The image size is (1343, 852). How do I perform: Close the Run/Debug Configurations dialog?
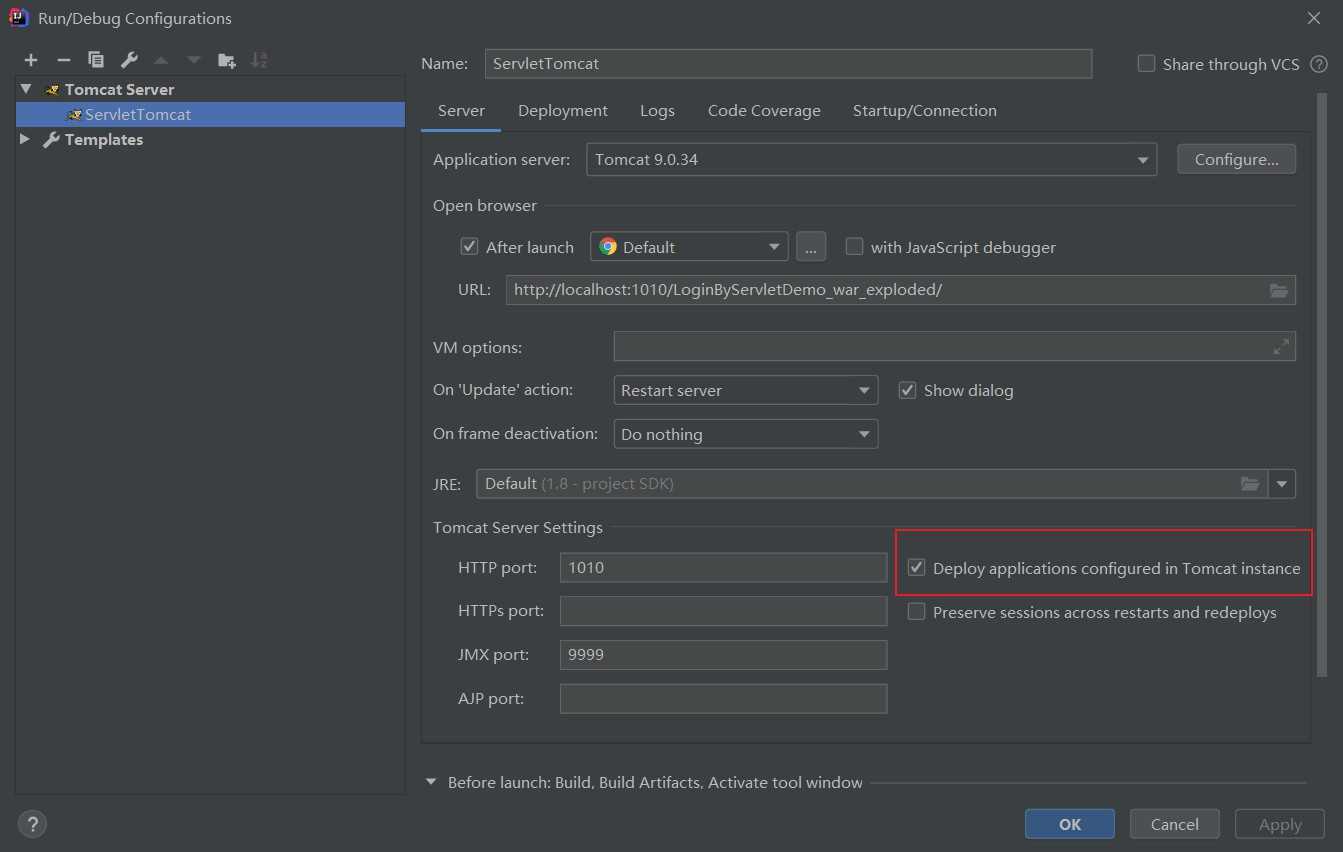(1313, 18)
